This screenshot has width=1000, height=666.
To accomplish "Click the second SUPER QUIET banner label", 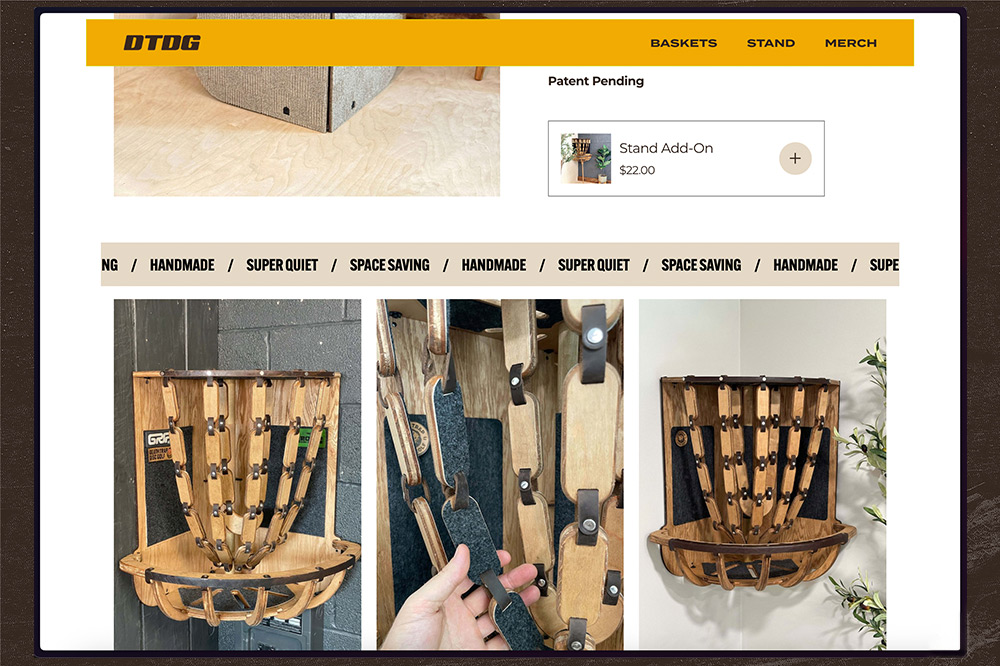I will [594, 265].
